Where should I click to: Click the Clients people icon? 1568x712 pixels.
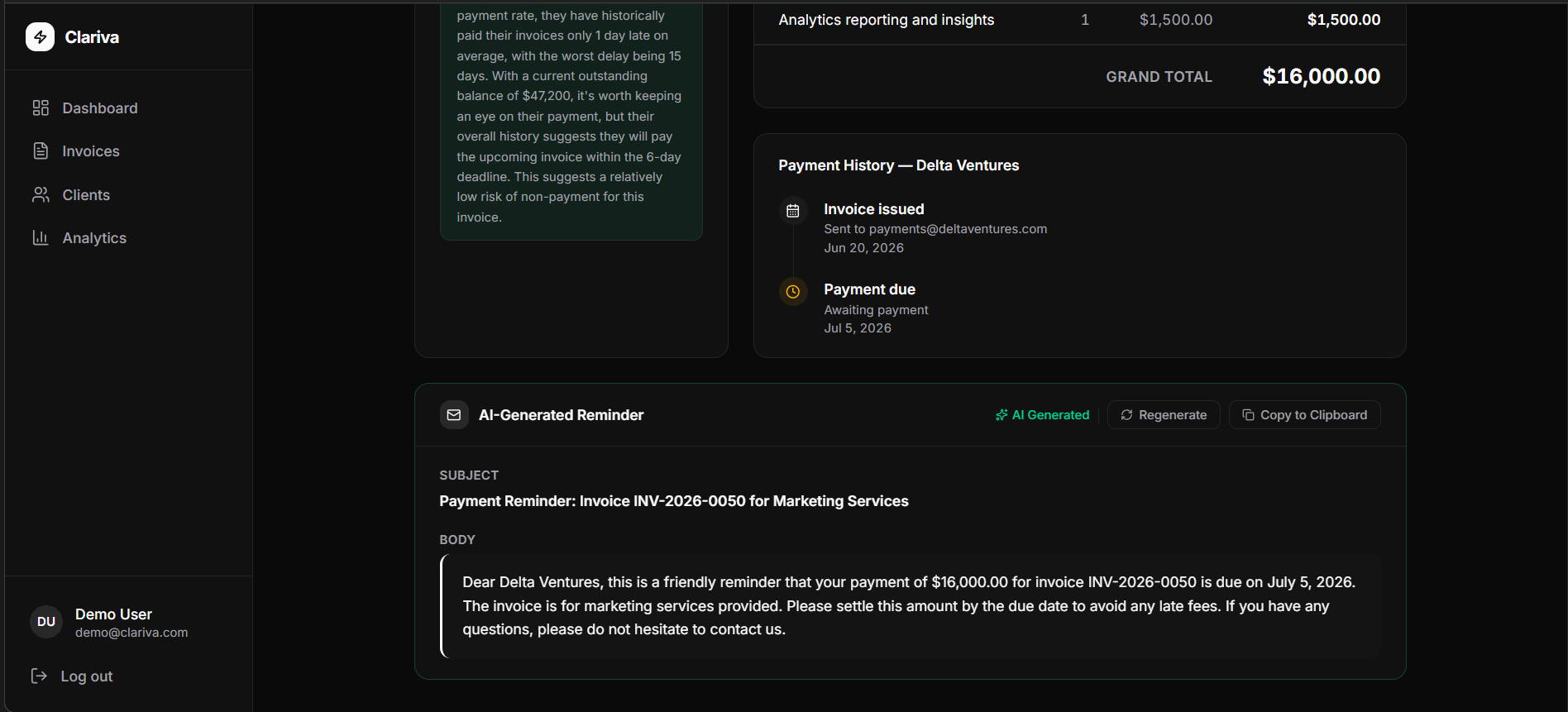pyautogui.click(x=41, y=195)
